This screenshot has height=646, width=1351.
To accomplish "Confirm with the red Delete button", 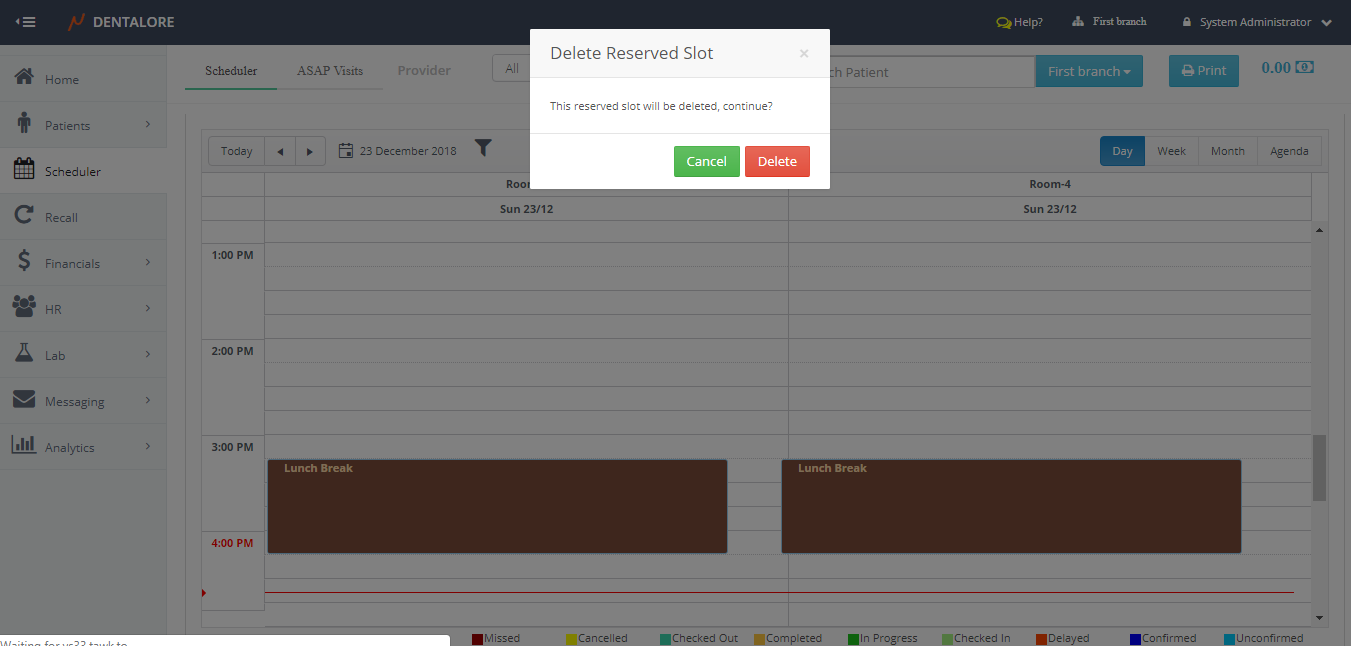I will point(777,161).
